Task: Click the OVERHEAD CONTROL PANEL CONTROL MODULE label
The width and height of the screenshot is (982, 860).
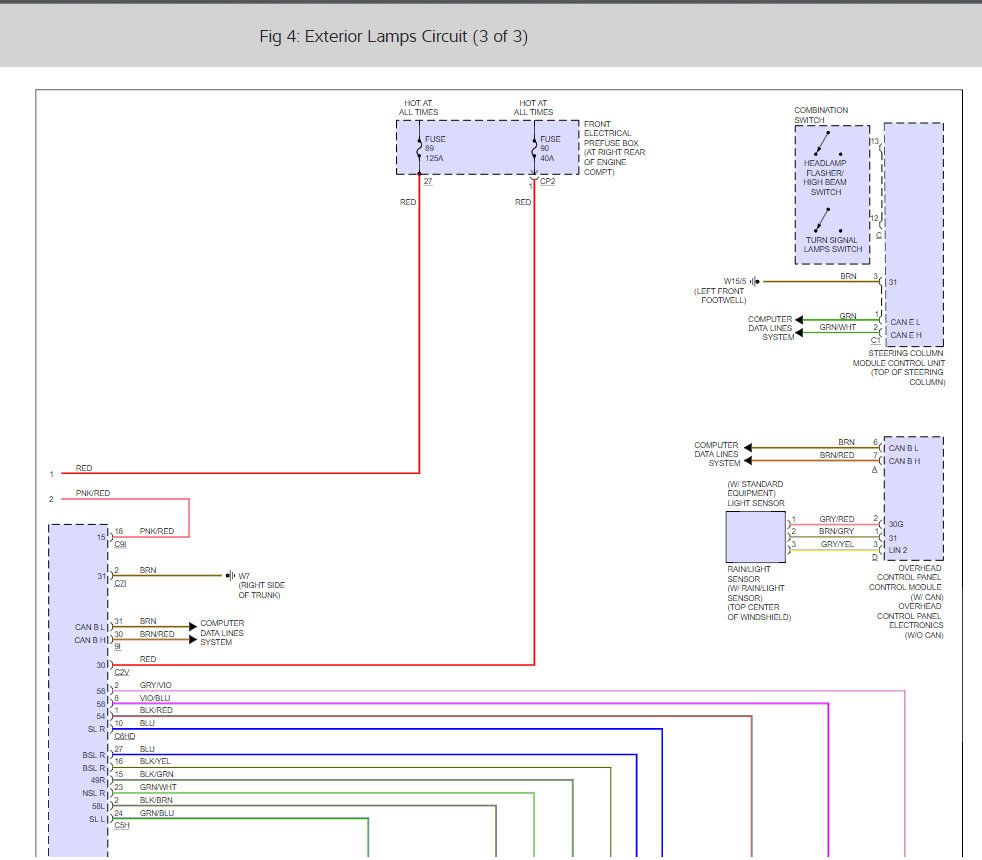Action: (x=905, y=582)
